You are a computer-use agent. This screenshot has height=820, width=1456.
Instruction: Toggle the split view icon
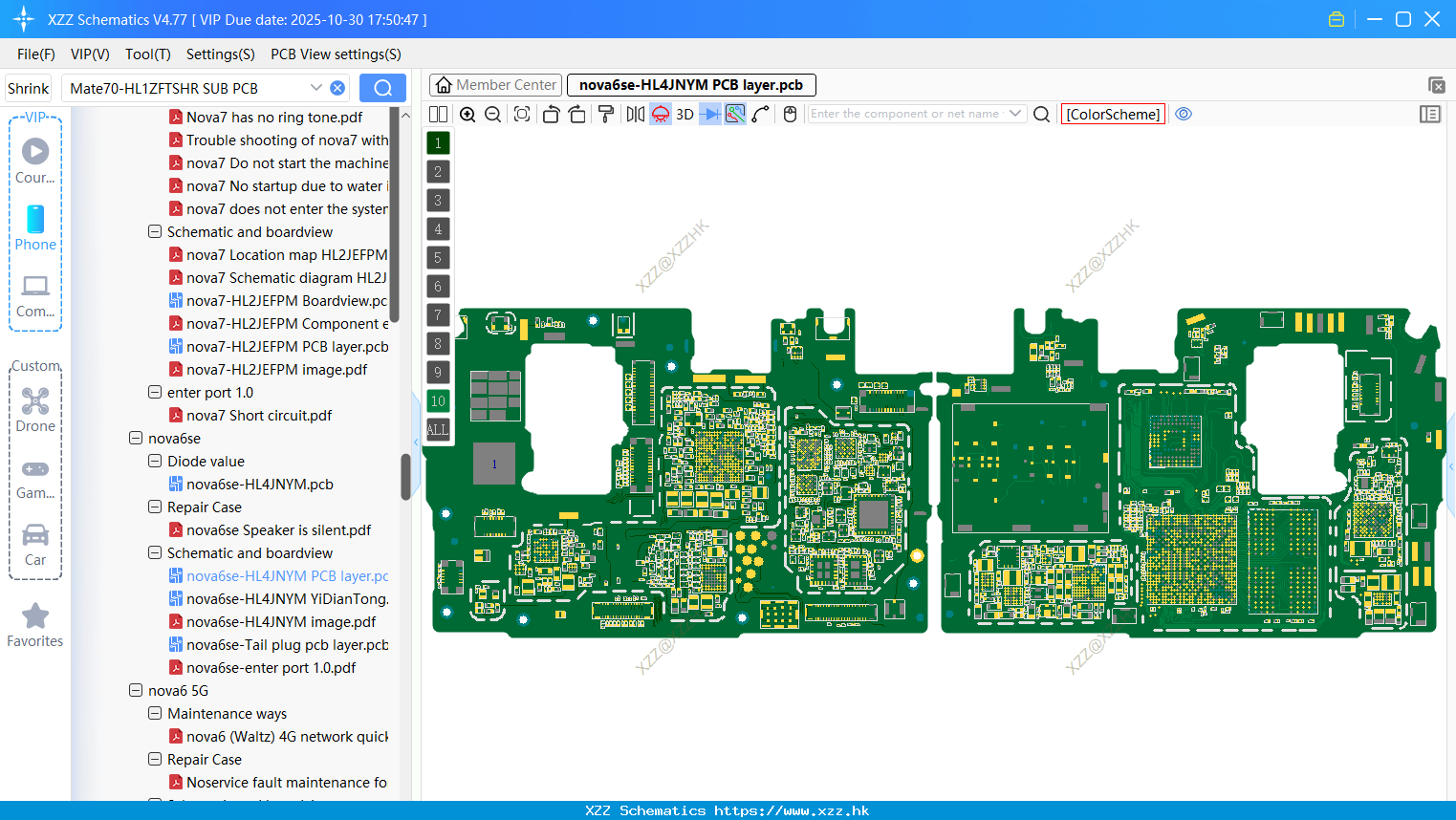click(x=439, y=114)
